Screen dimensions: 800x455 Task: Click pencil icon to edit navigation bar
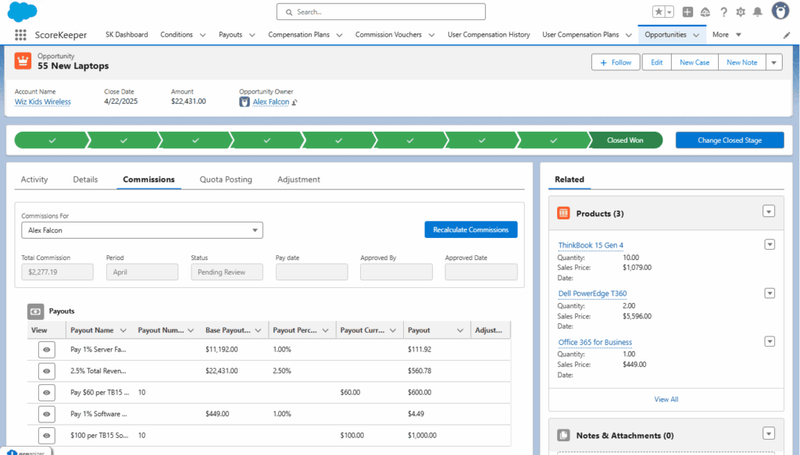pos(786,35)
